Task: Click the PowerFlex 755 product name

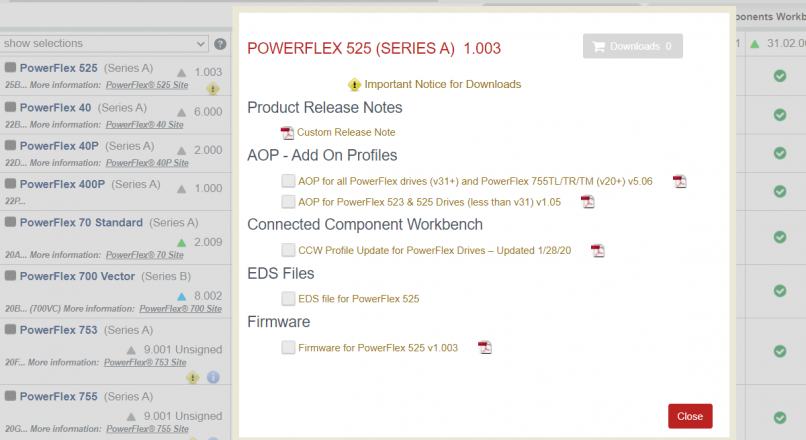Action: [59, 397]
